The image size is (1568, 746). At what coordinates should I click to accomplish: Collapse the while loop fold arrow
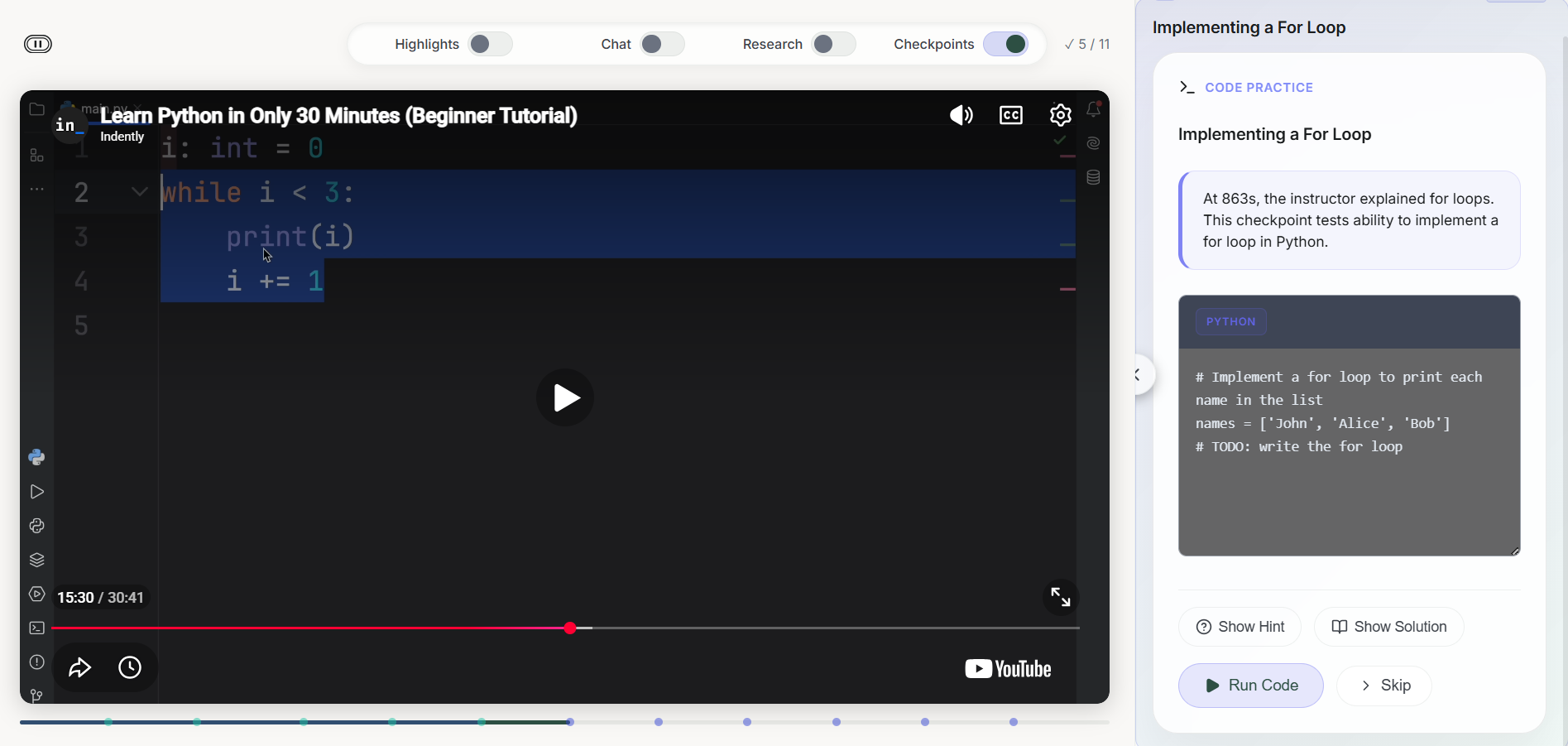point(139,192)
